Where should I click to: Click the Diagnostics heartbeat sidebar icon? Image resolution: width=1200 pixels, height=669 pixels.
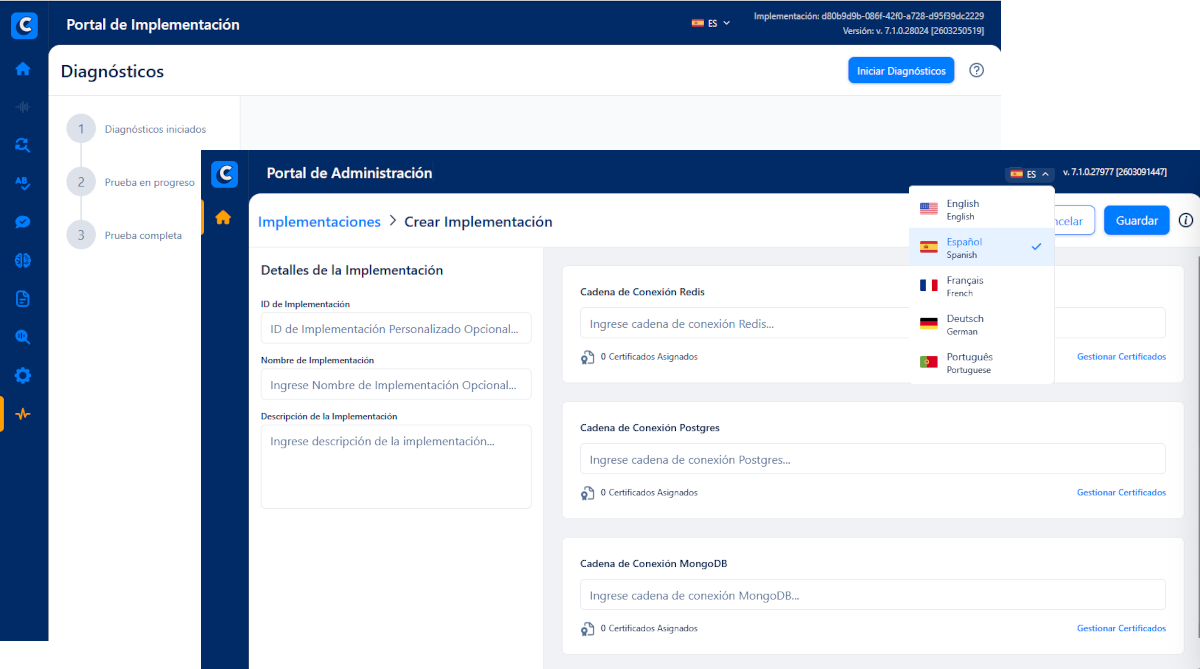click(x=23, y=412)
